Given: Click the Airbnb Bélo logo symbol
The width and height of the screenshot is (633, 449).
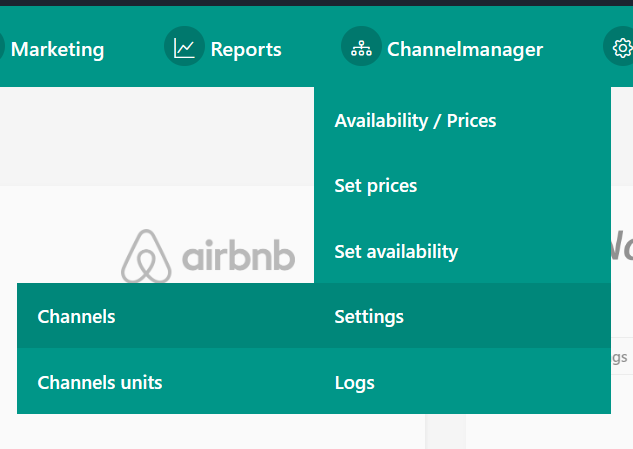Looking at the screenshot, I should (x=146, y=257).
